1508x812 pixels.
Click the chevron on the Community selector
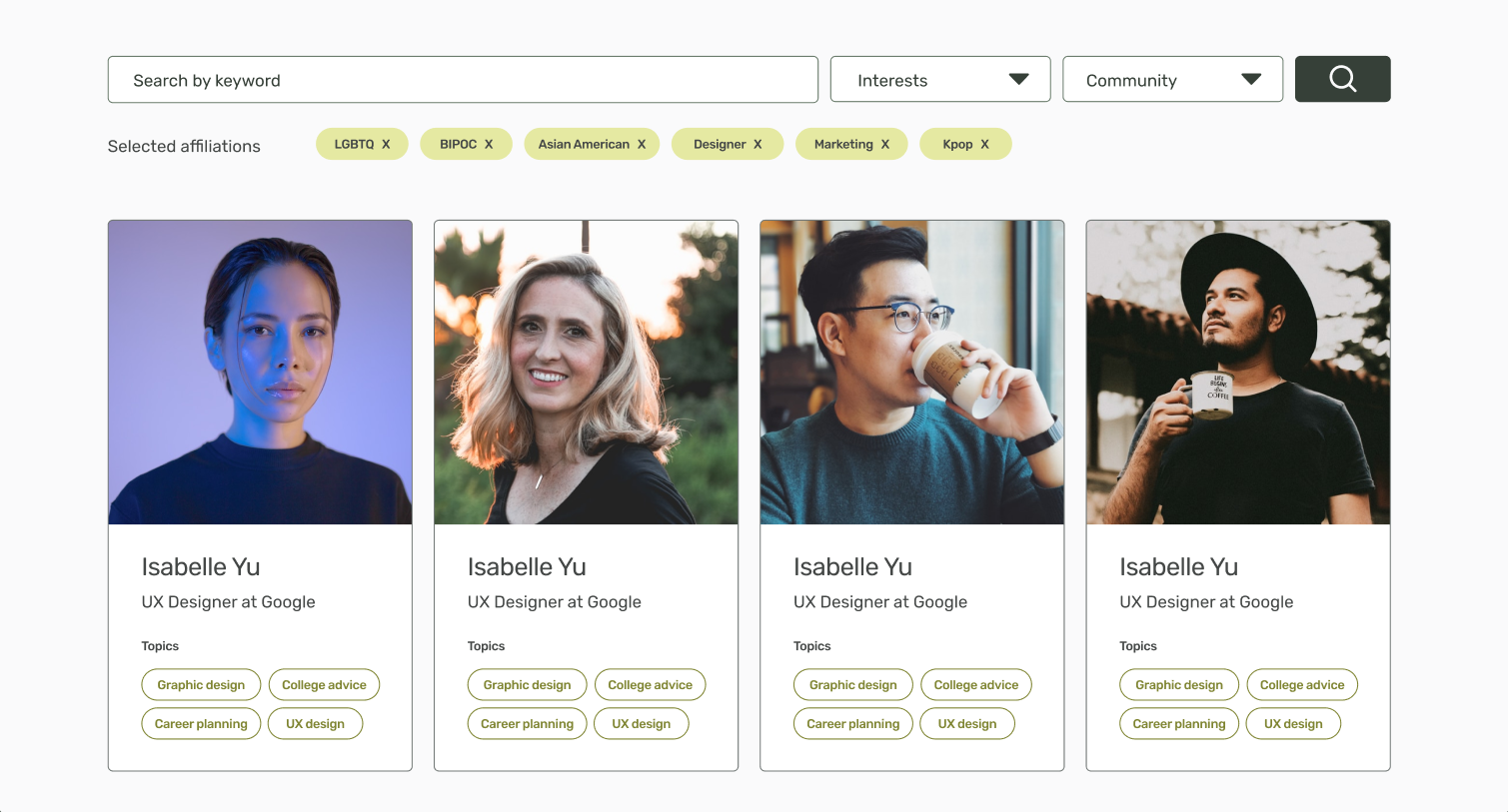(x=1251, y=78)
